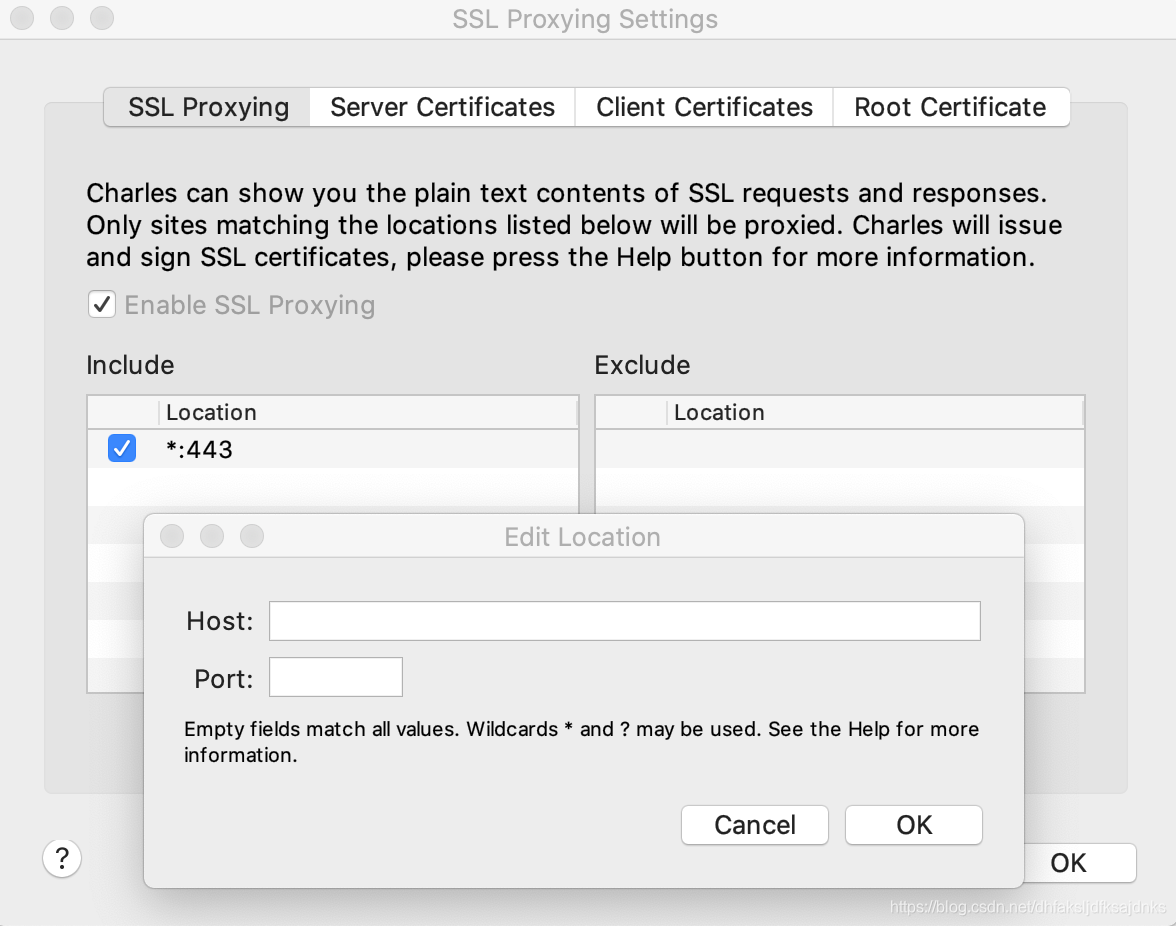
Task: Confirm Edit Location with OK
Action: [914, 825]
